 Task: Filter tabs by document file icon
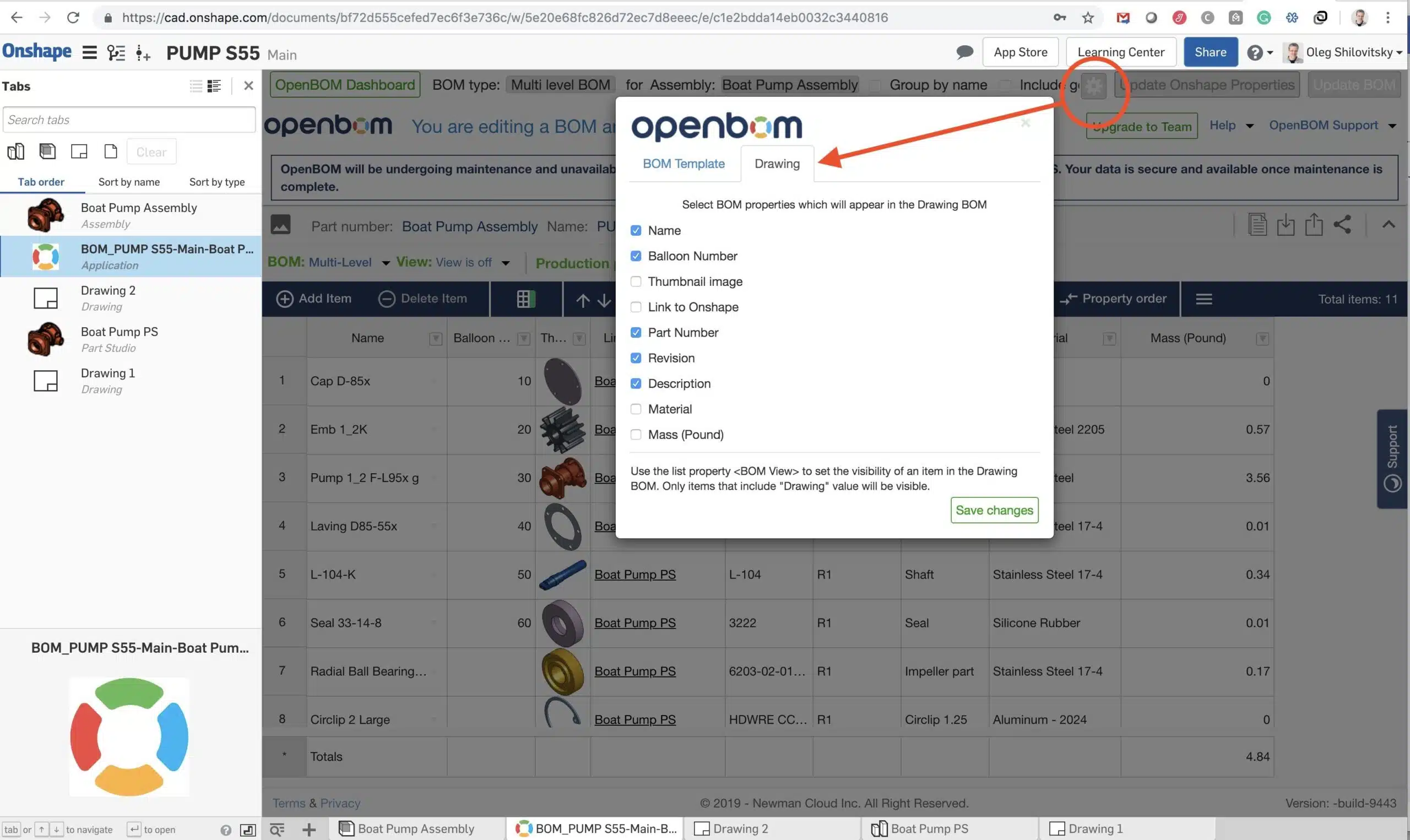coord(111,151)
